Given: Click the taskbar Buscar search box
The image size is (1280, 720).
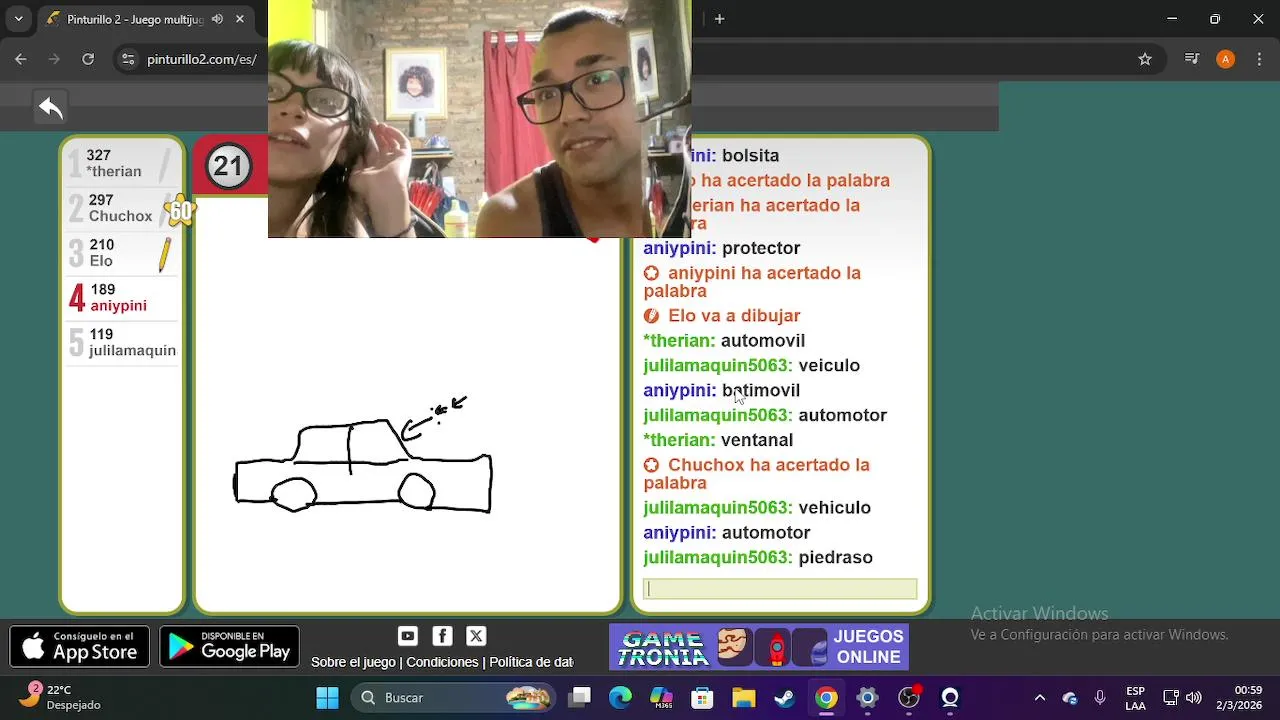Looking at the screenshot, I should click(455, 698).
